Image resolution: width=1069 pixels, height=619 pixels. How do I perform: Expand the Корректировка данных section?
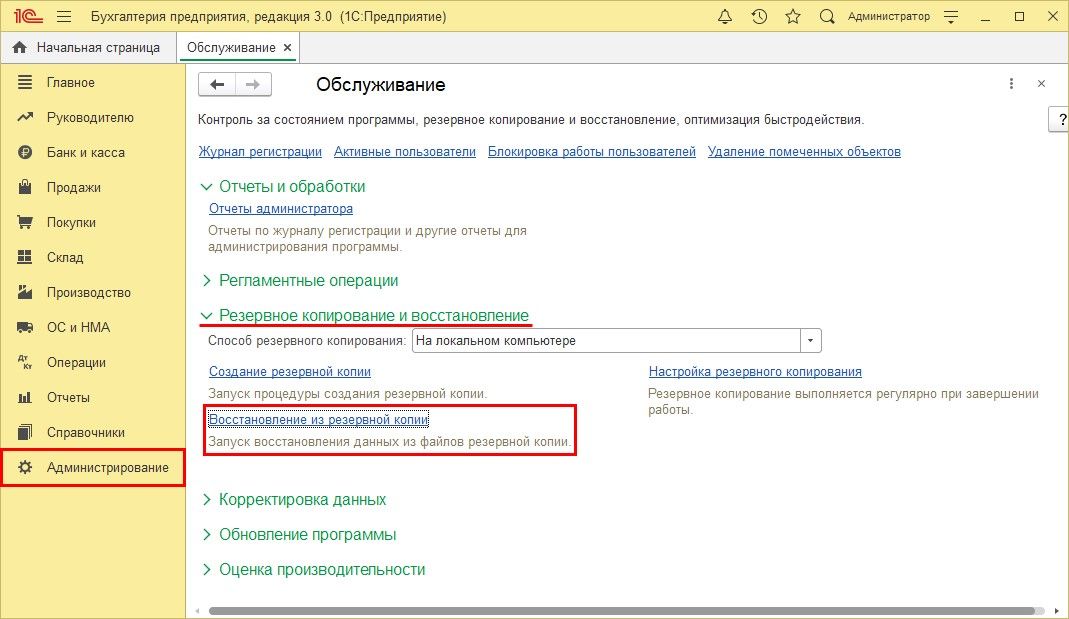(x=302, y=500)
